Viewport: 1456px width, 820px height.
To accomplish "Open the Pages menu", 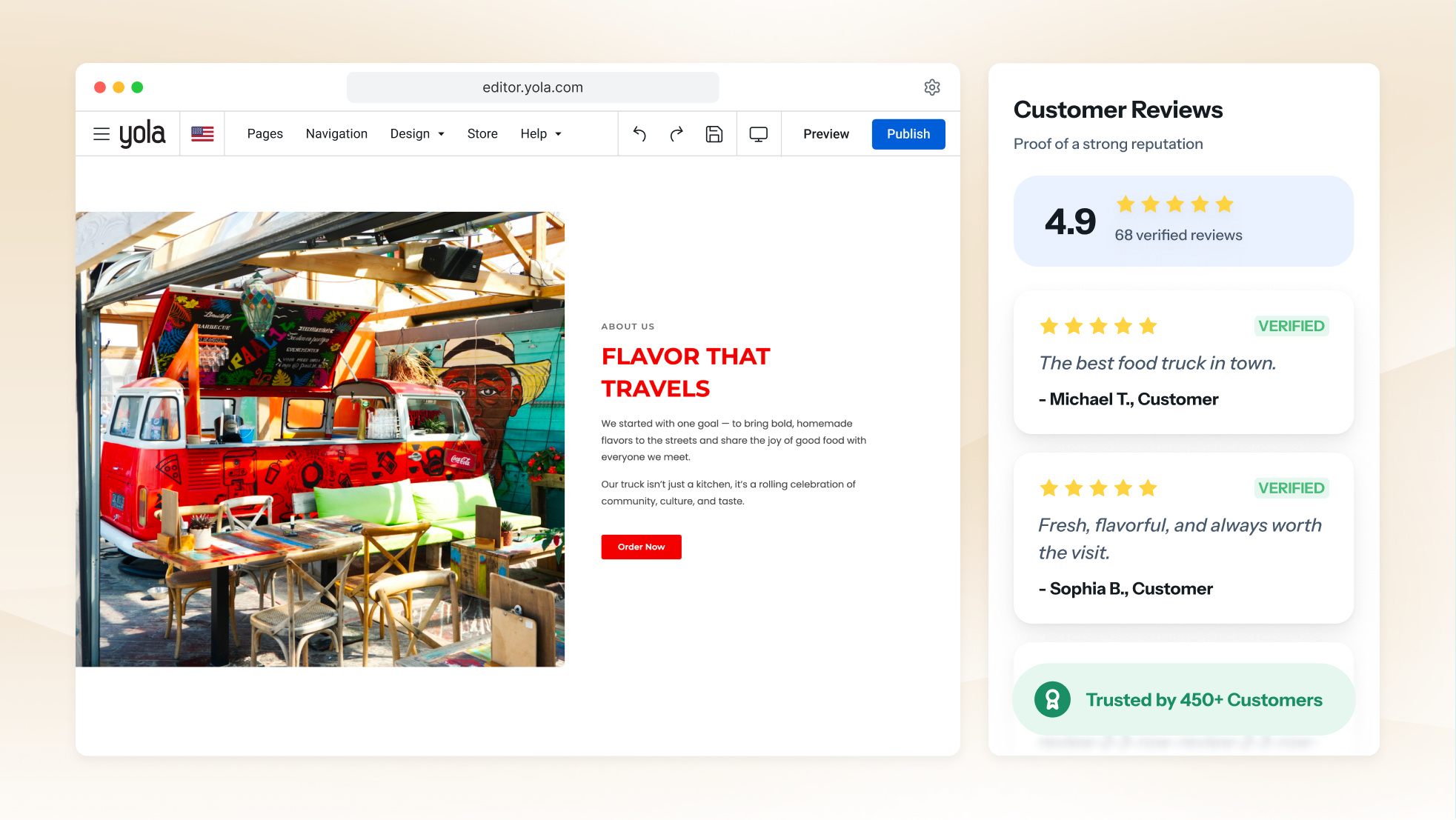I will (x=265, y=134).
